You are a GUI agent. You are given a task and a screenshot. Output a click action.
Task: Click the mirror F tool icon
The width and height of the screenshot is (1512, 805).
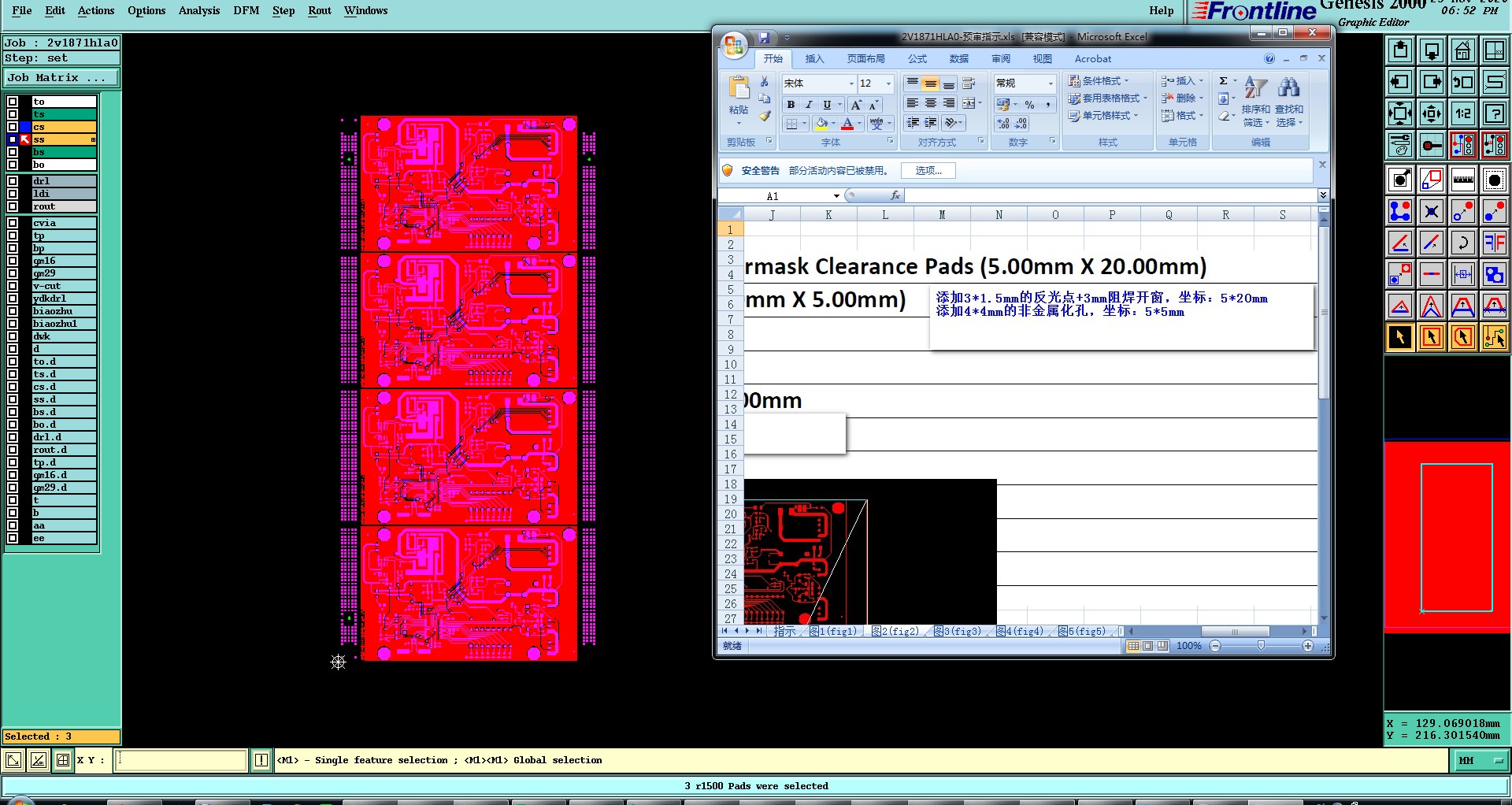click(x=1495, y=243)
